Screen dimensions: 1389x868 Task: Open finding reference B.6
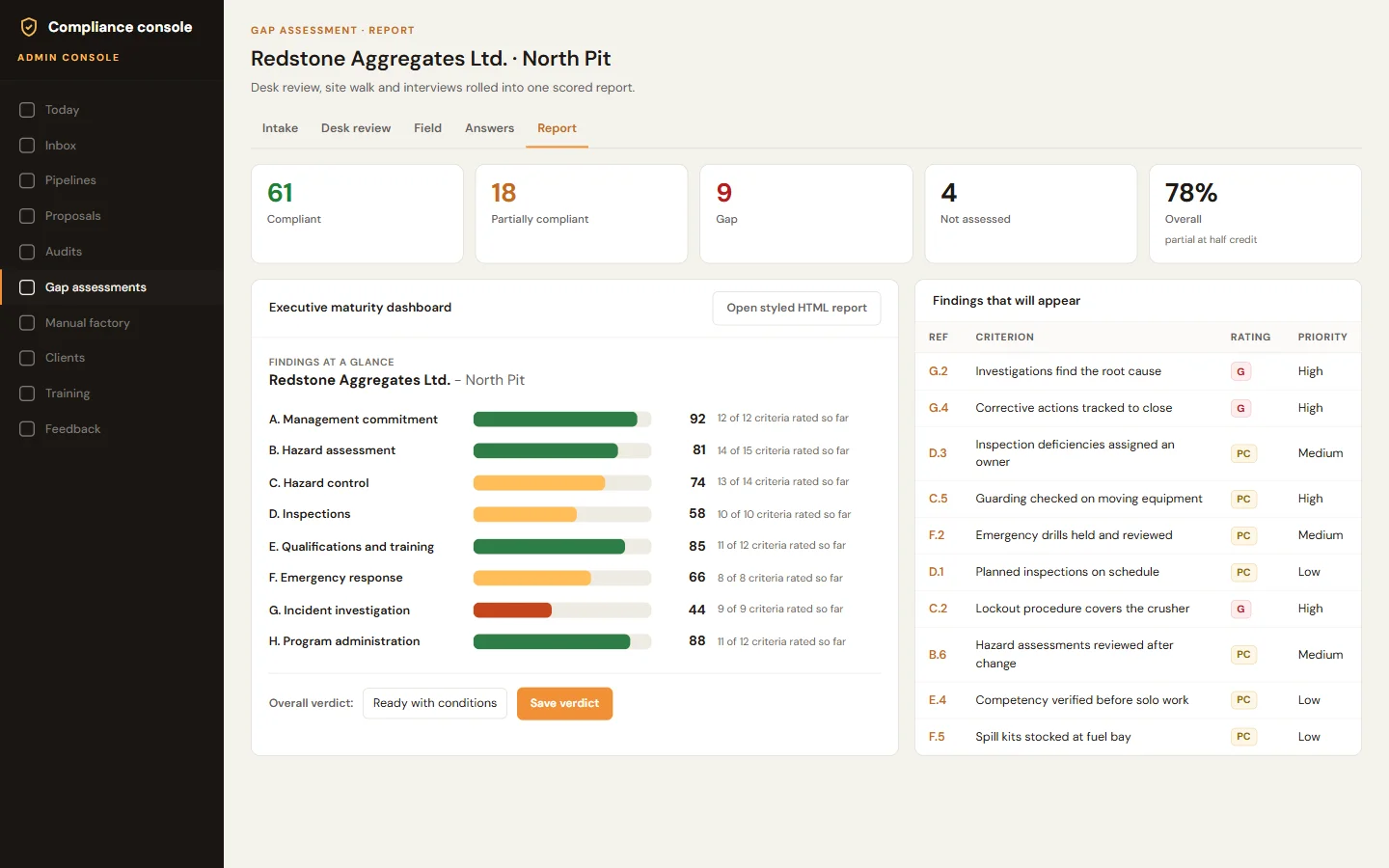[938, 655]
